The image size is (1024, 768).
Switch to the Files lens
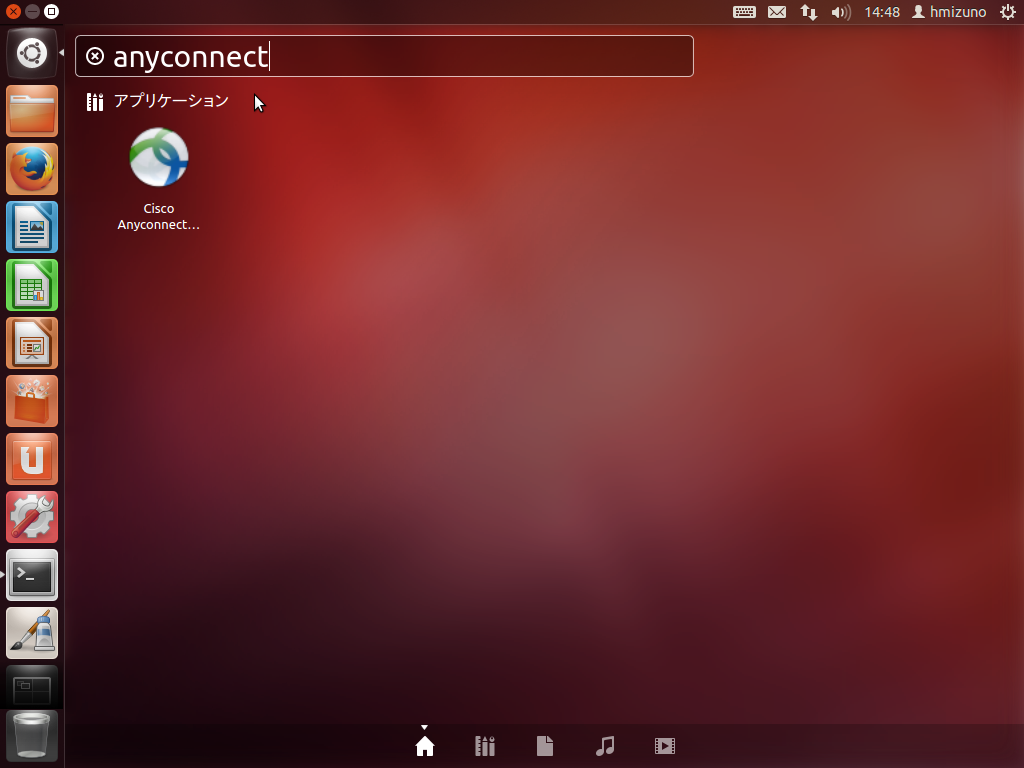(x=545, y=746)
